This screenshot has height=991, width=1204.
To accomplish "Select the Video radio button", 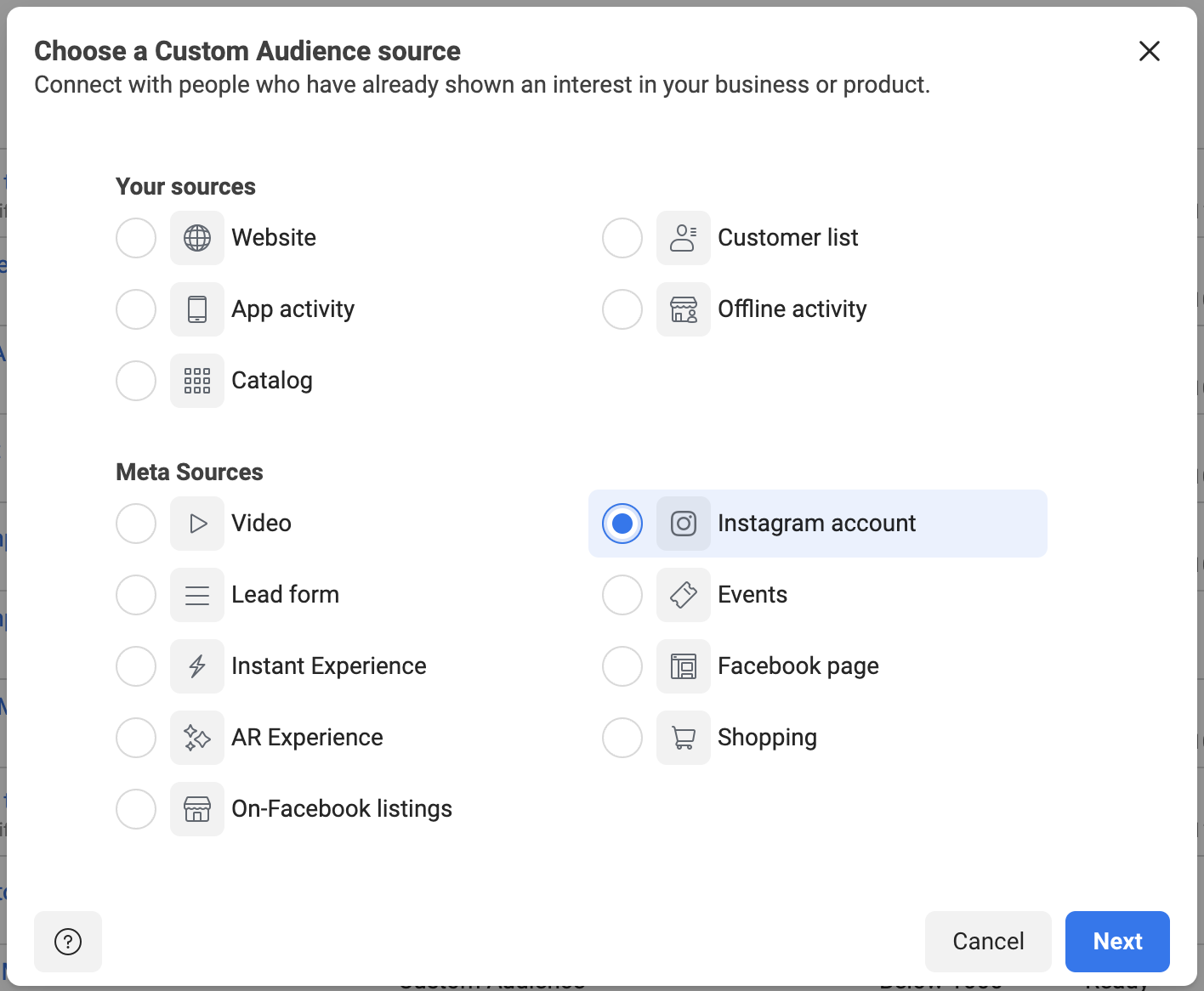I will tap(136, 524).
